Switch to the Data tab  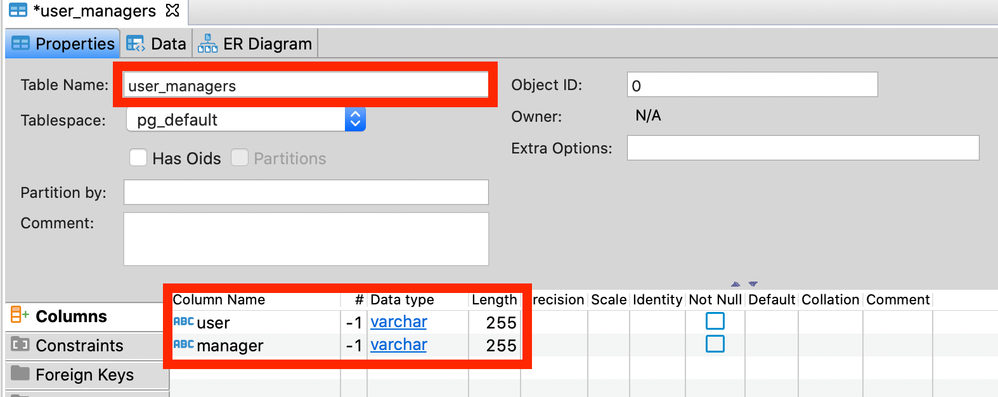[x=156, y=44]
